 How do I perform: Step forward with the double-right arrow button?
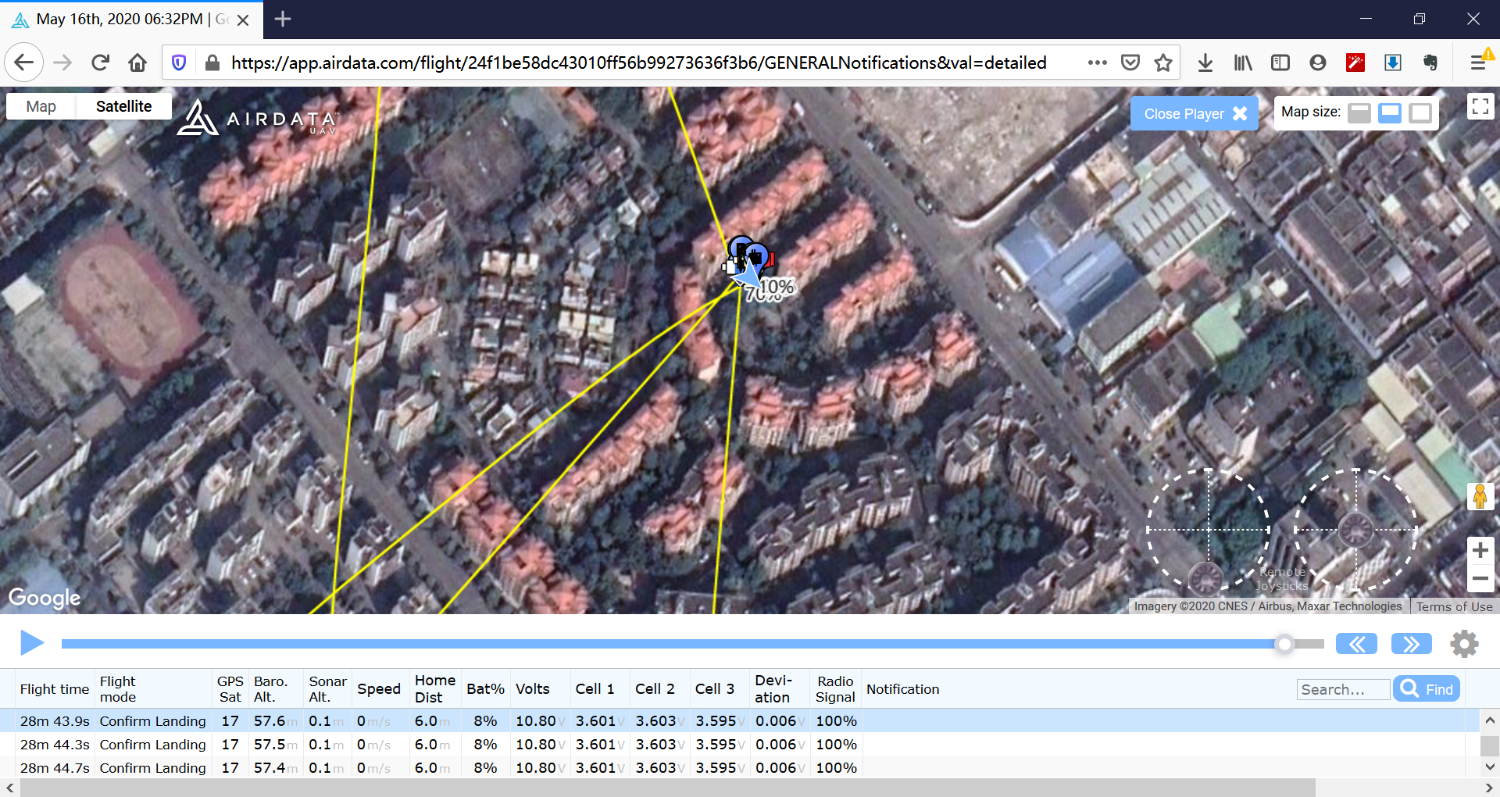tap(1411, 644)
